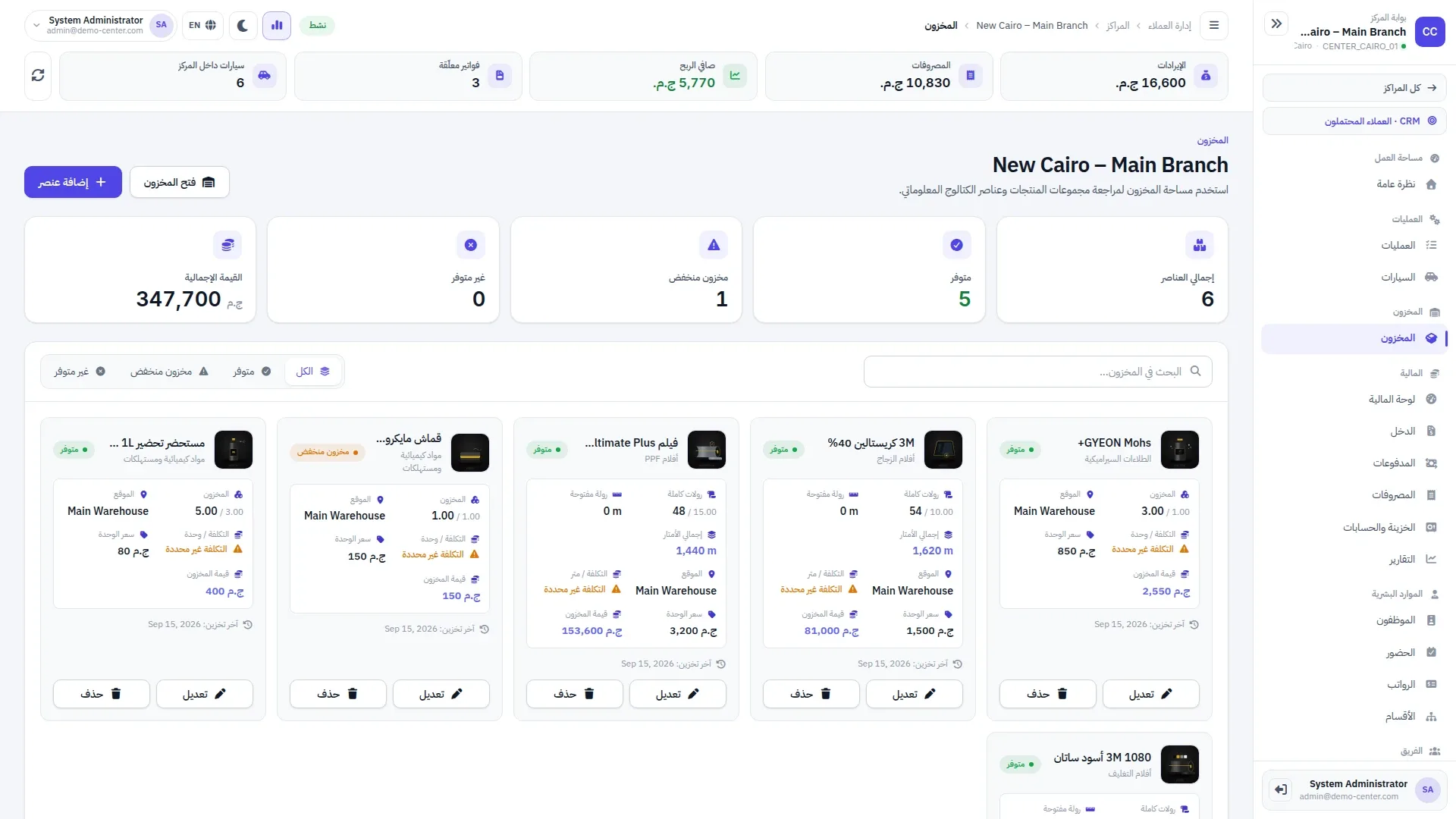The height and width of the screenshot is (819, 1456).
Task: Click إدارة العملاء breadcrumb link
Action: (1169, 26)
